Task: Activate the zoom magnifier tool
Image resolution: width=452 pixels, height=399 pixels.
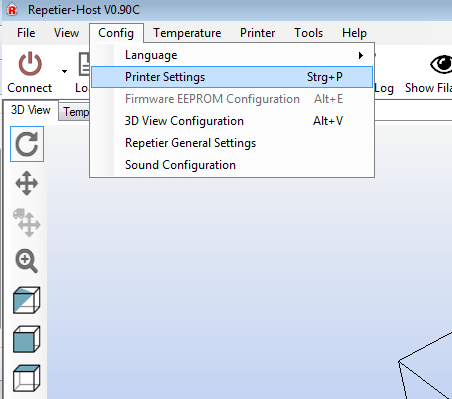Action: tap(27, 261)
